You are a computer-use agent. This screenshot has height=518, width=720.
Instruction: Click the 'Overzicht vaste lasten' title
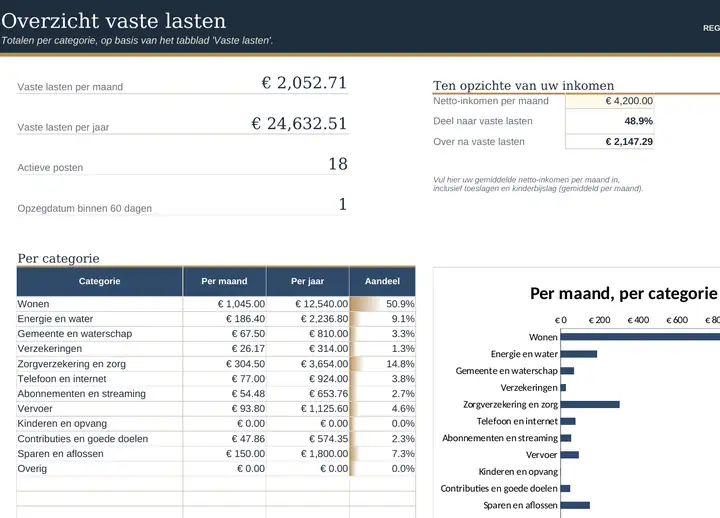(x=114, y=21)
